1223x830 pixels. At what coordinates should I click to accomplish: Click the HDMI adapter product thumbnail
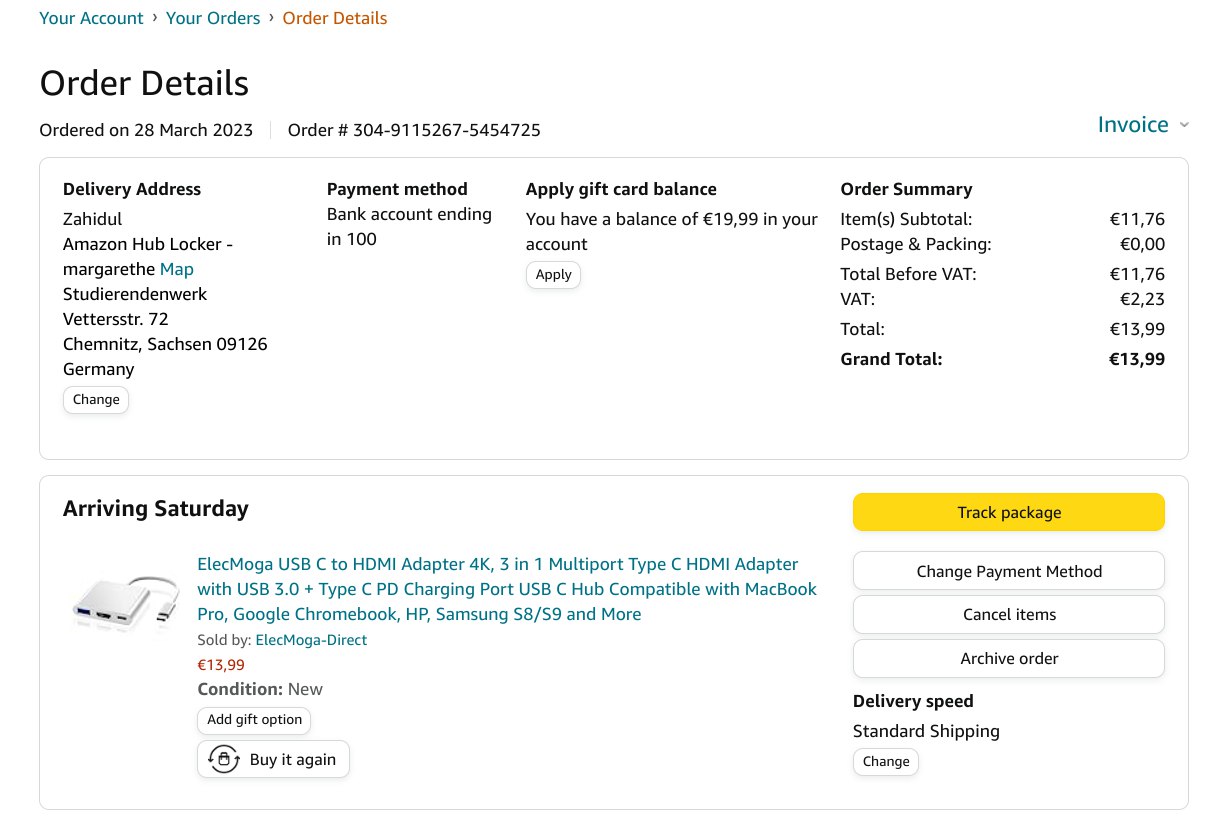tap(126, 602)
